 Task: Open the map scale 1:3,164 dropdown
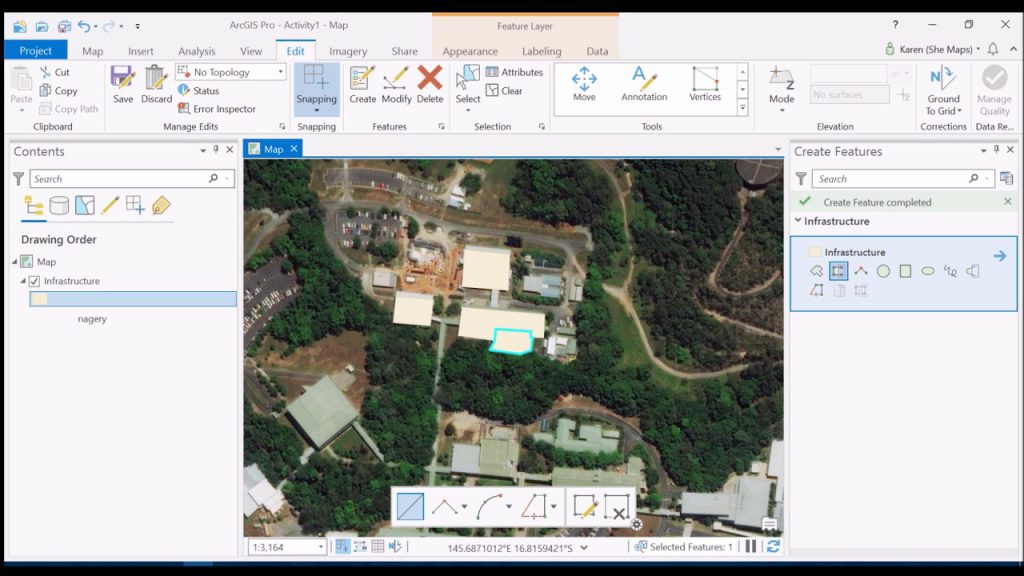click(321, 547)
